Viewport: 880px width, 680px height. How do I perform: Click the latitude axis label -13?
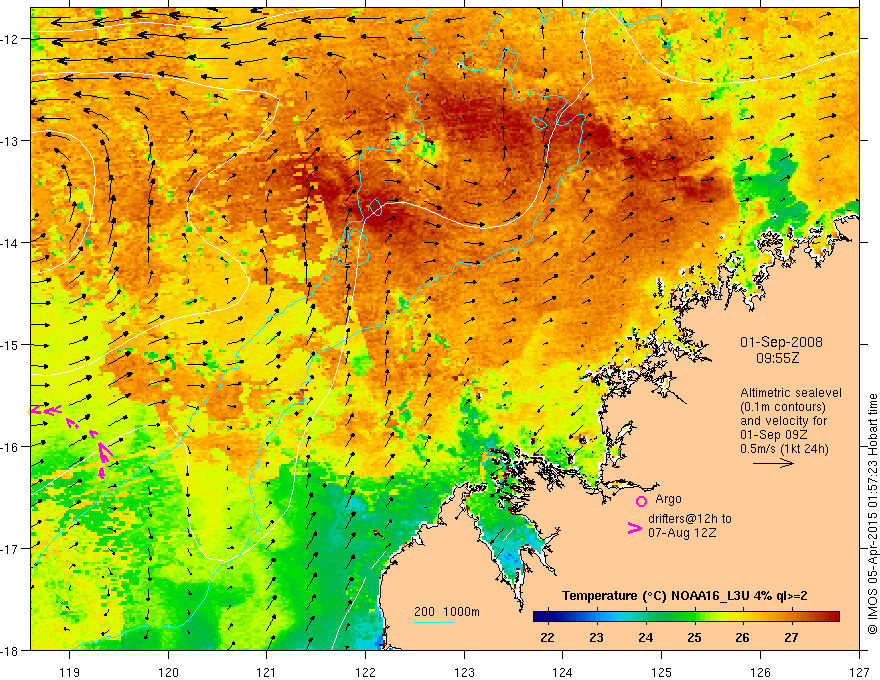coord(11,141)
